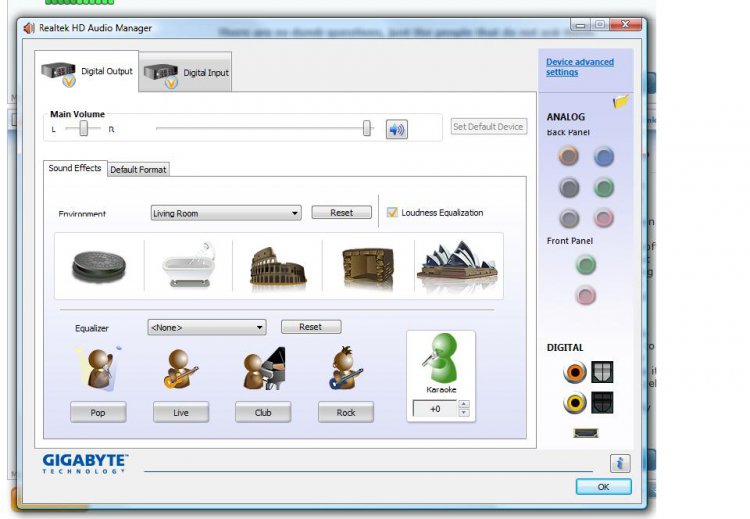Apply the Live equalizer preset button

click(181, 412)
